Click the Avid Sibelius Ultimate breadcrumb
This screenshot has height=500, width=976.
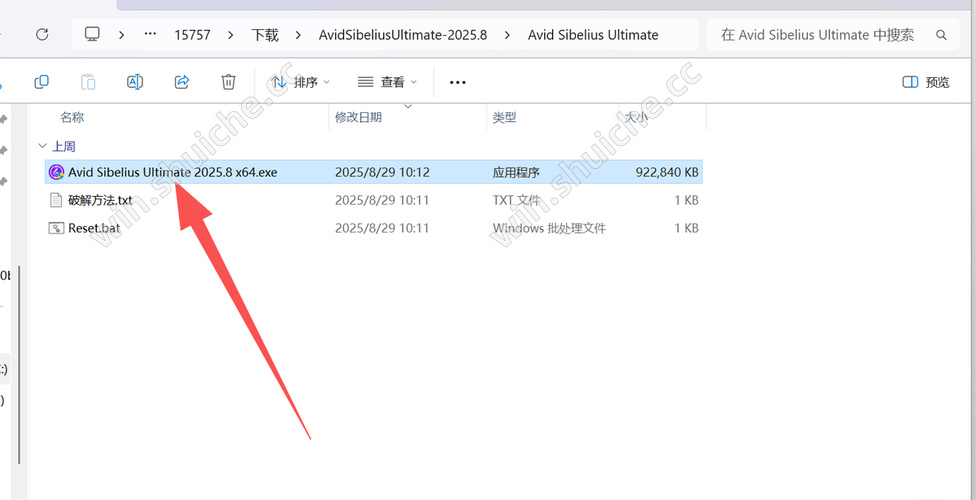coord(593,35)
